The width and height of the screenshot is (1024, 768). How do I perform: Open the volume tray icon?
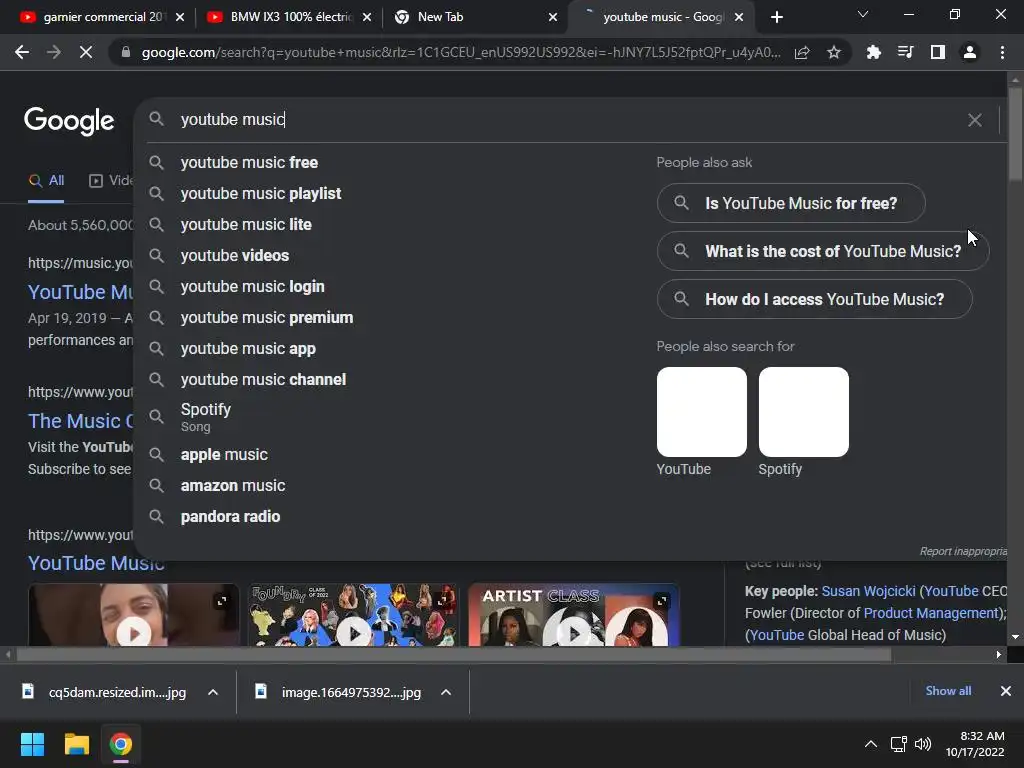(923, 744)
